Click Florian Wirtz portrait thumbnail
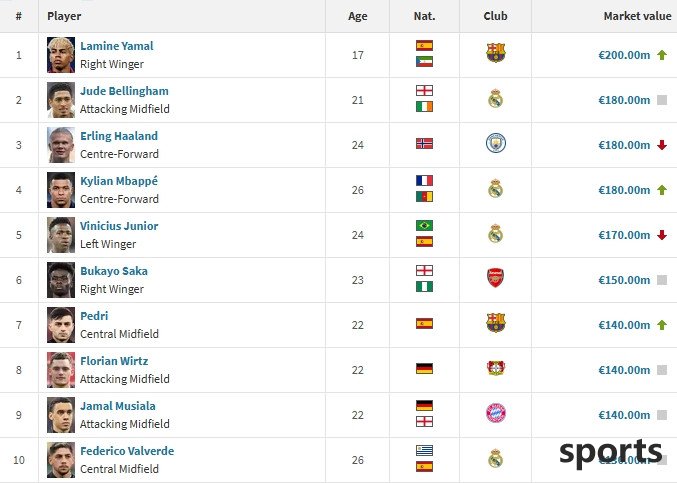Image resolution: width=677 pixels, height=483 pixels. click(x=61, y=370)
